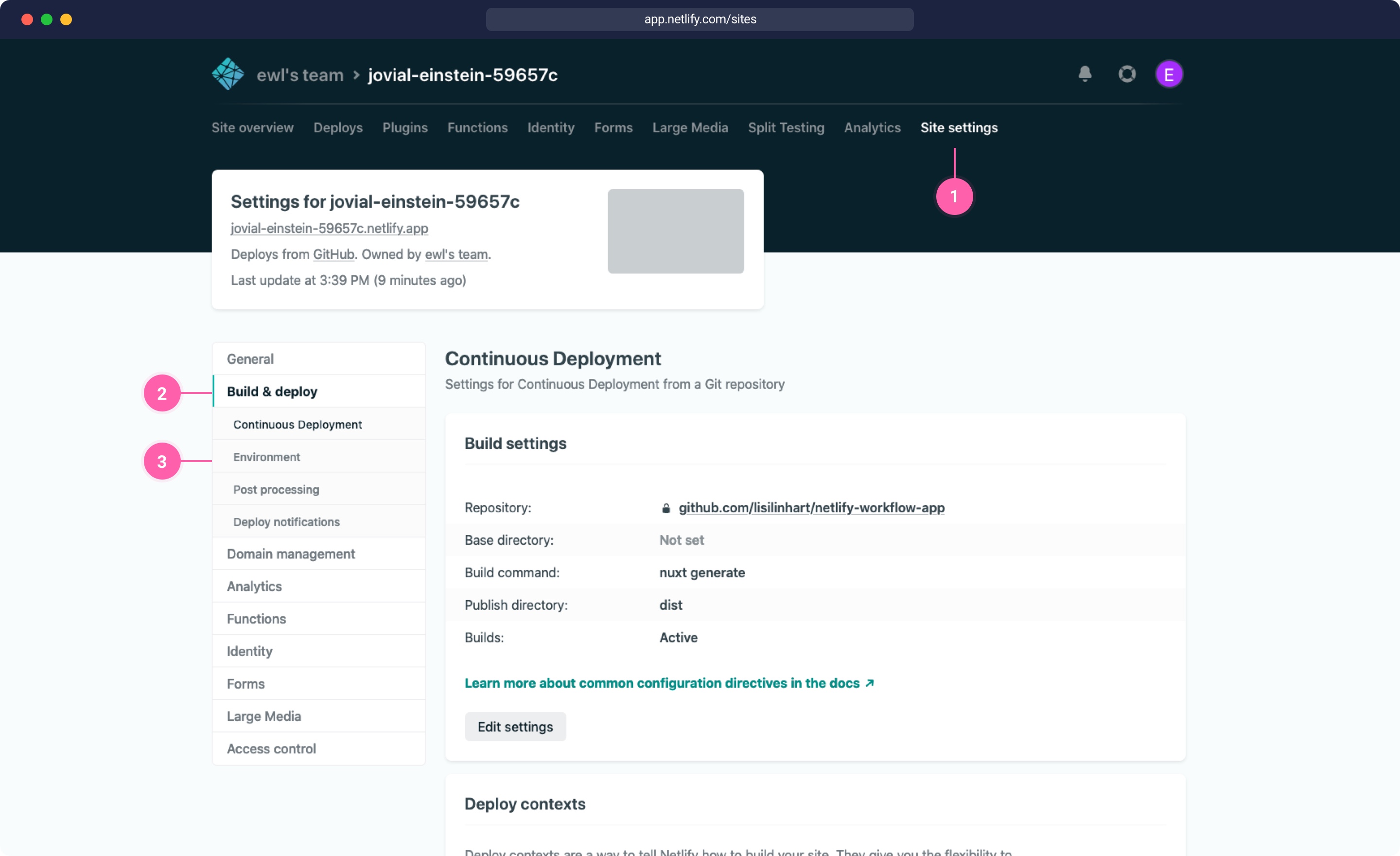Click jovial-einstein-59657c breadcrumb title
The width and height of the screenshot is (1400, 856).
tap(462, 75)
